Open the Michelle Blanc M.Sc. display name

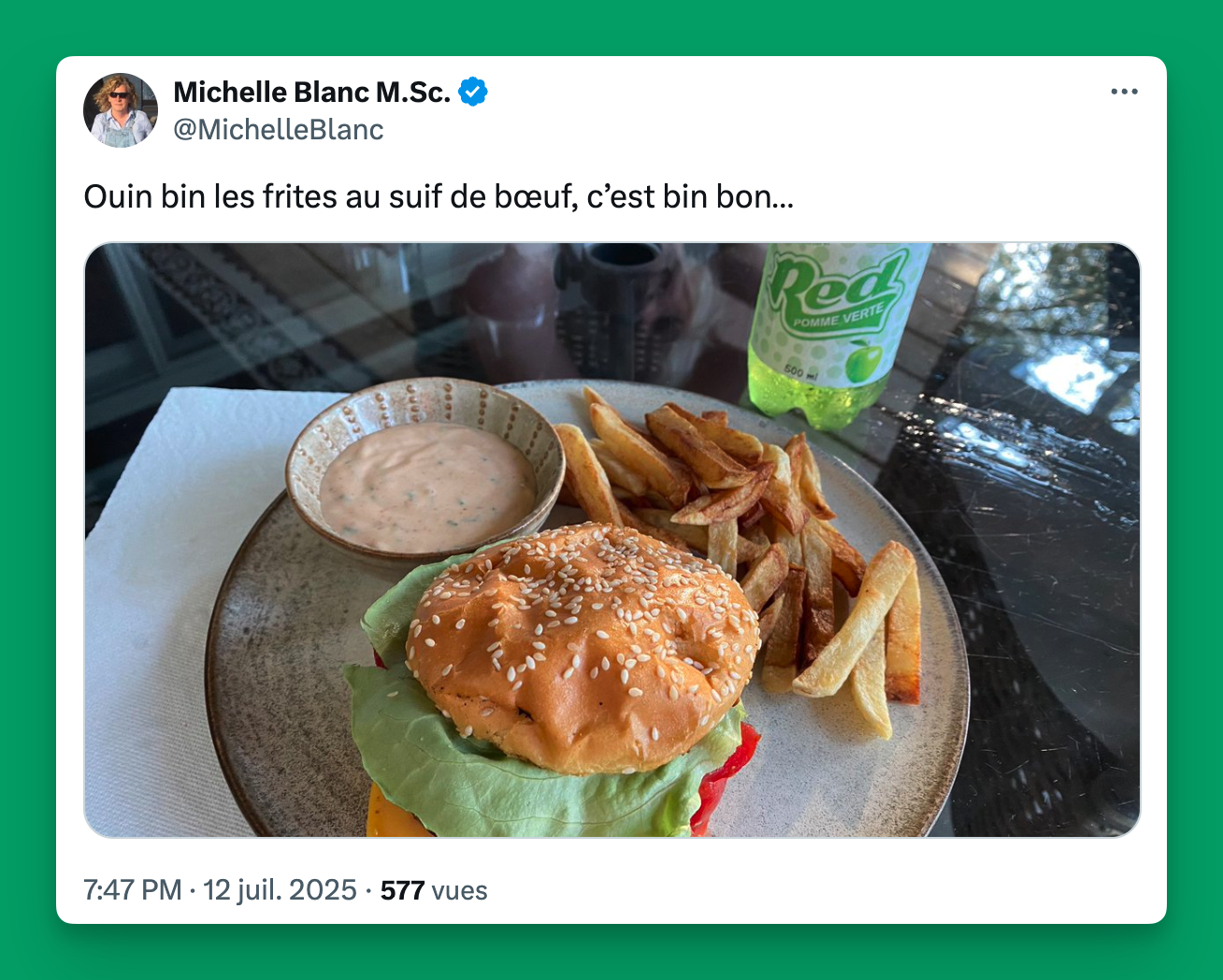click(x=312, y=92)
